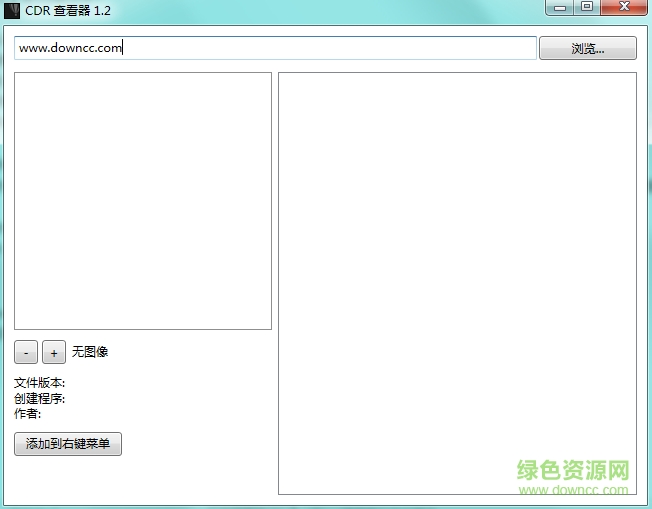Select the 文件版本 label

(x=40, y=383)
